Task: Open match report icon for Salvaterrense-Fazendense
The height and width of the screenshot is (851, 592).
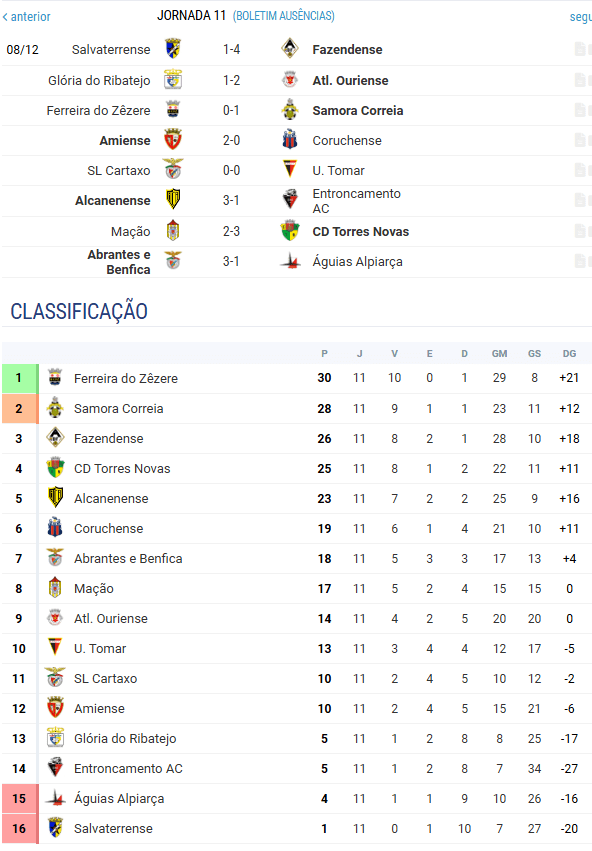Action: (x=581, y=49)
